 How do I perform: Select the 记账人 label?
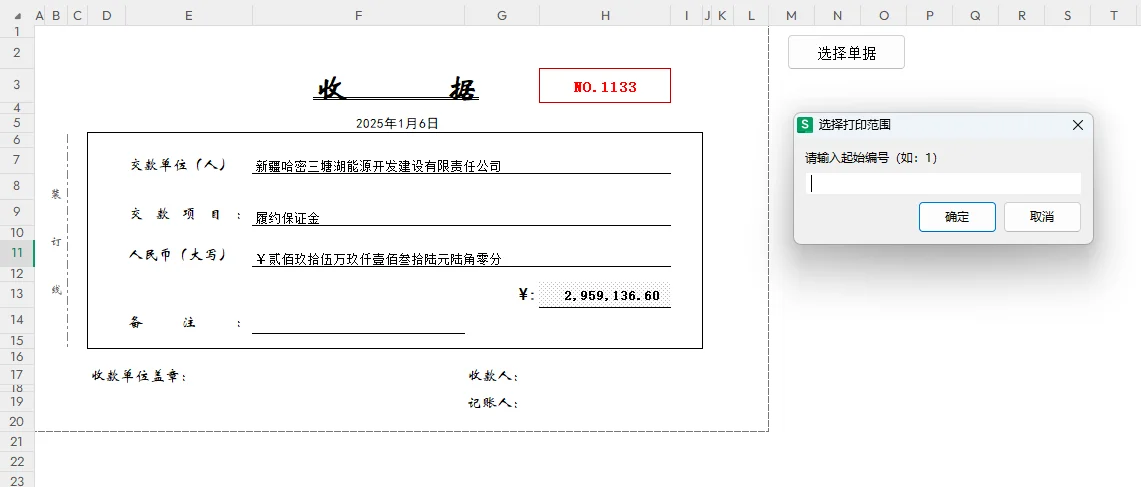(x=493, y=403)
